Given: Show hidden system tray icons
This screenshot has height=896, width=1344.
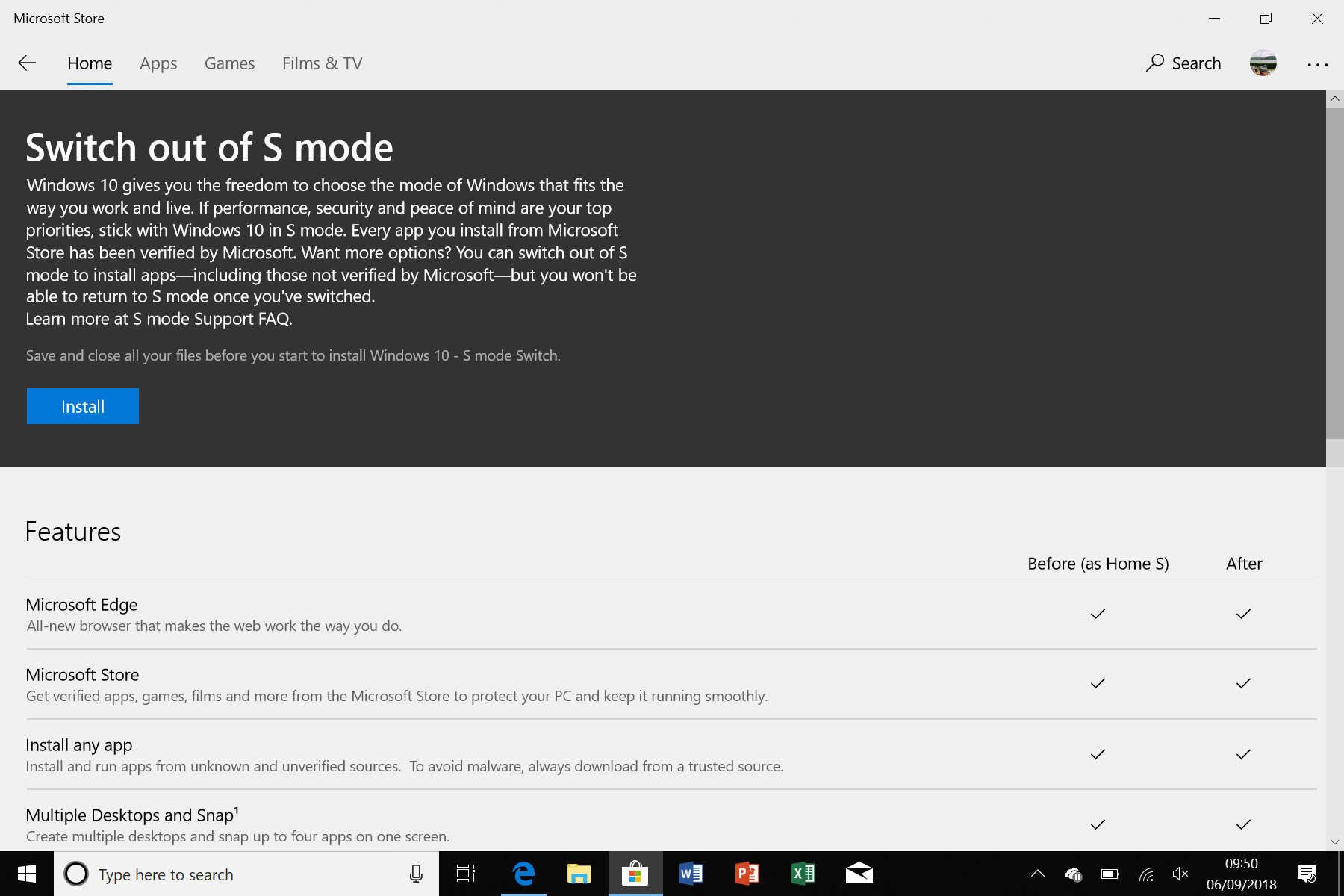Looking at the screenshot, I should pos(1038,874).
